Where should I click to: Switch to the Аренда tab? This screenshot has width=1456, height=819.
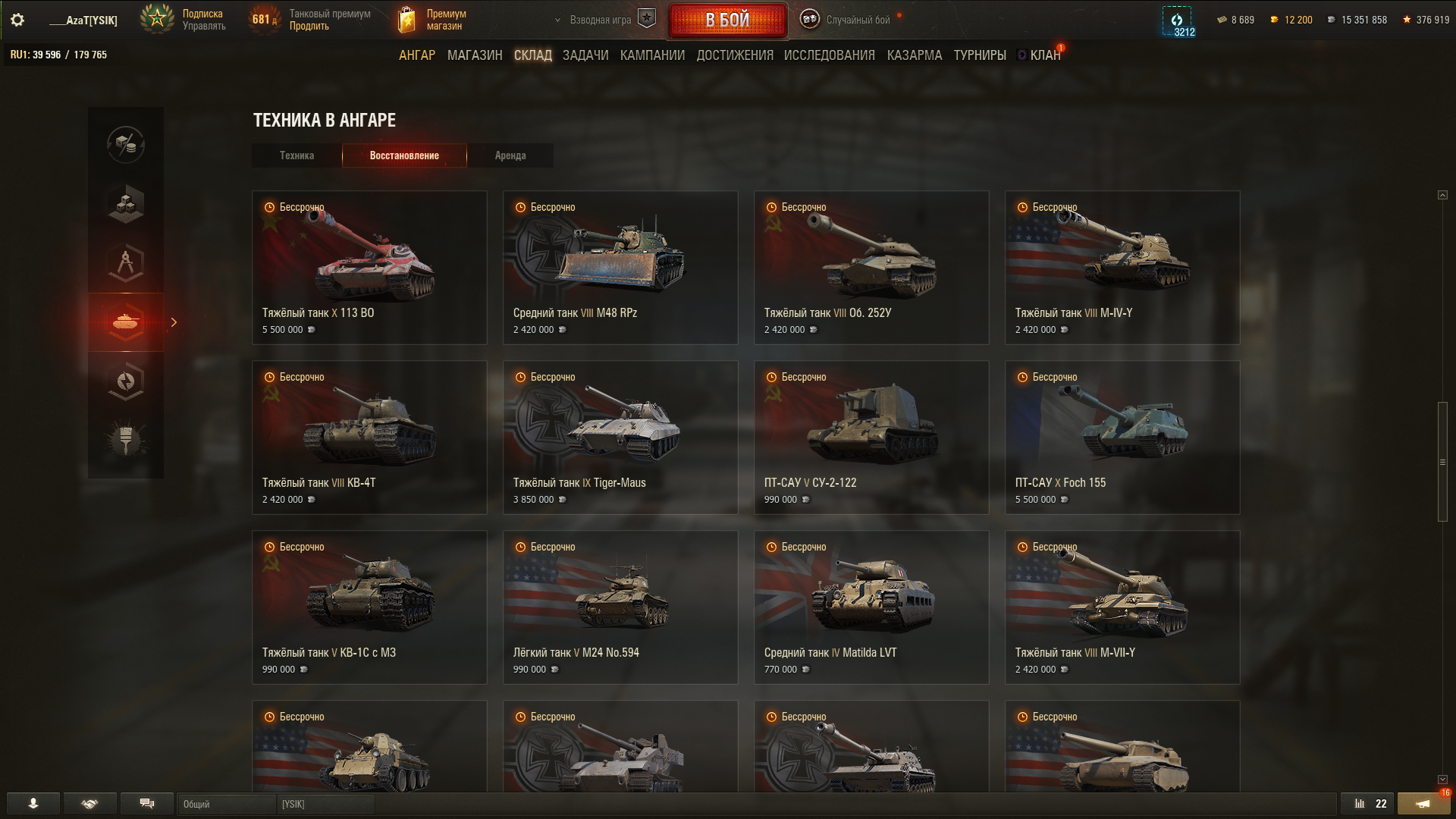point(510,155)
